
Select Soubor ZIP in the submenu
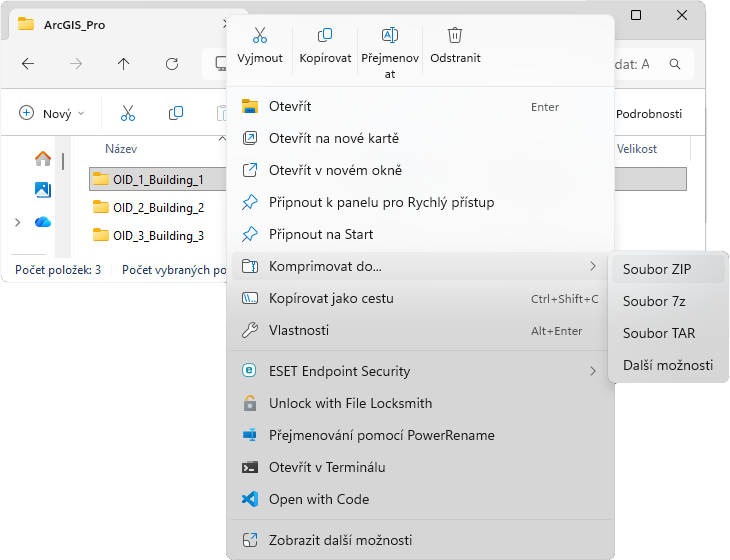668,269
